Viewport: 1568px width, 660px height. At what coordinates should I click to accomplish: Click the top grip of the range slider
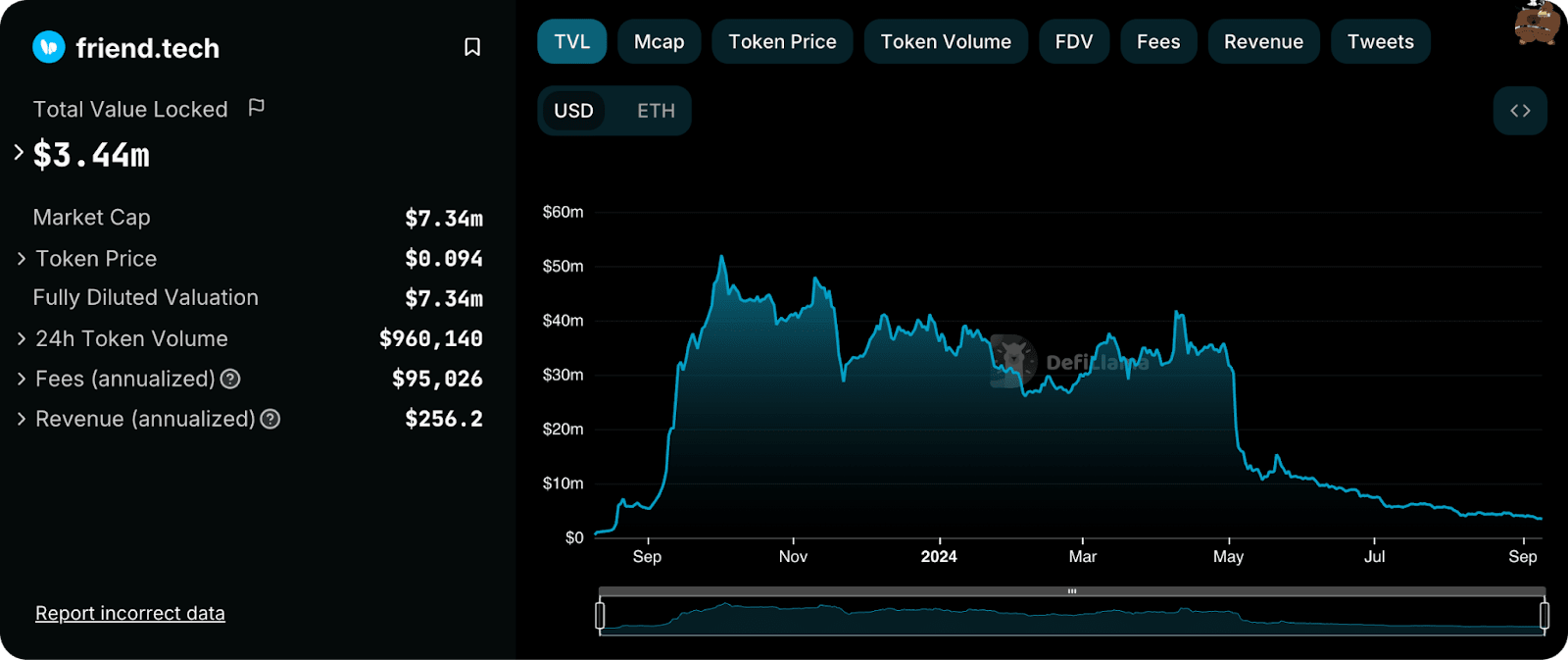click(1072, 591)
